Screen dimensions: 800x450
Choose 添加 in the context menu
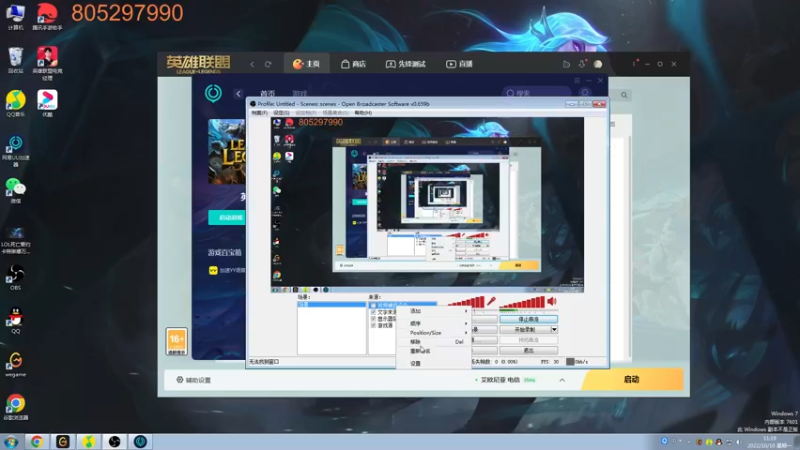433,311
